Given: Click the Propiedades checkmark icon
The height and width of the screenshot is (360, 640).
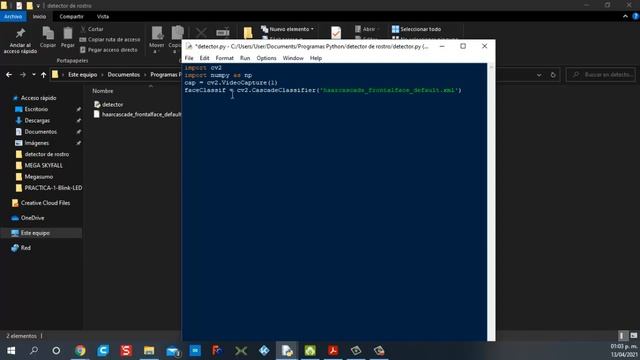Looking at the screenshot, I should point(336,33).
